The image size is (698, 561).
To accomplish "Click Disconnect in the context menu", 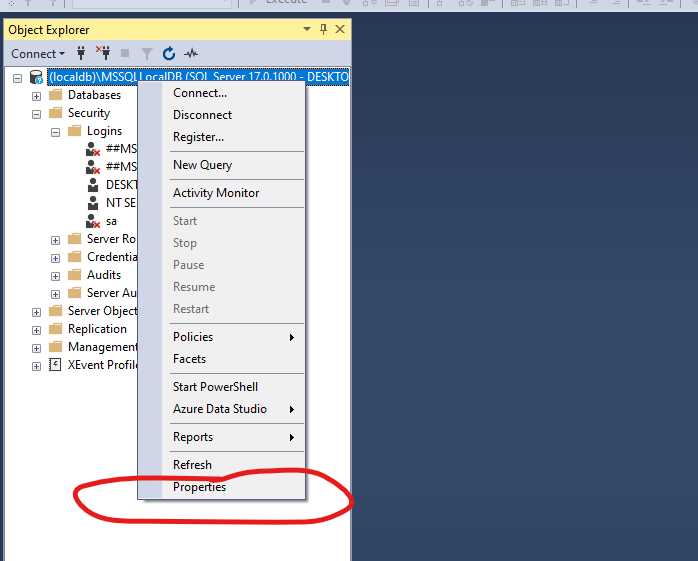I will click(202, 115).
